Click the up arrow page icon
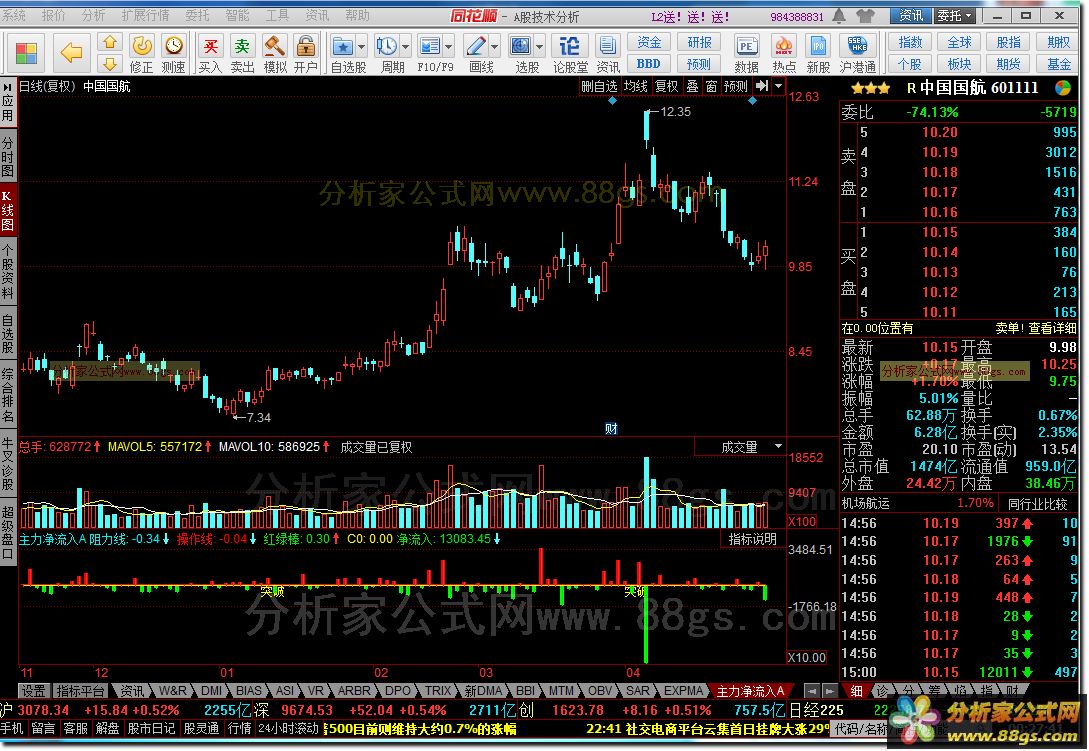The height and width of the screenshot is (751, 1089). point(109,43)
